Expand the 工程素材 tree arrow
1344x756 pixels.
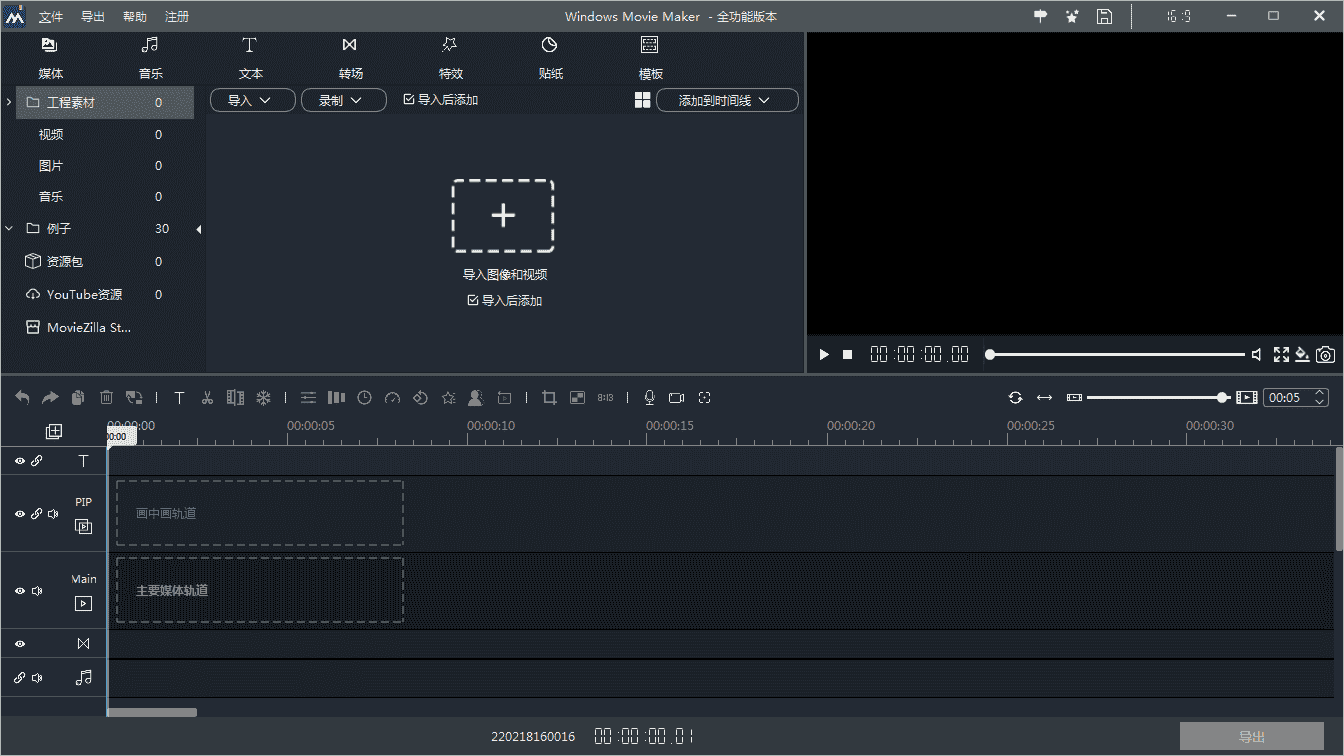coord(9,102)
